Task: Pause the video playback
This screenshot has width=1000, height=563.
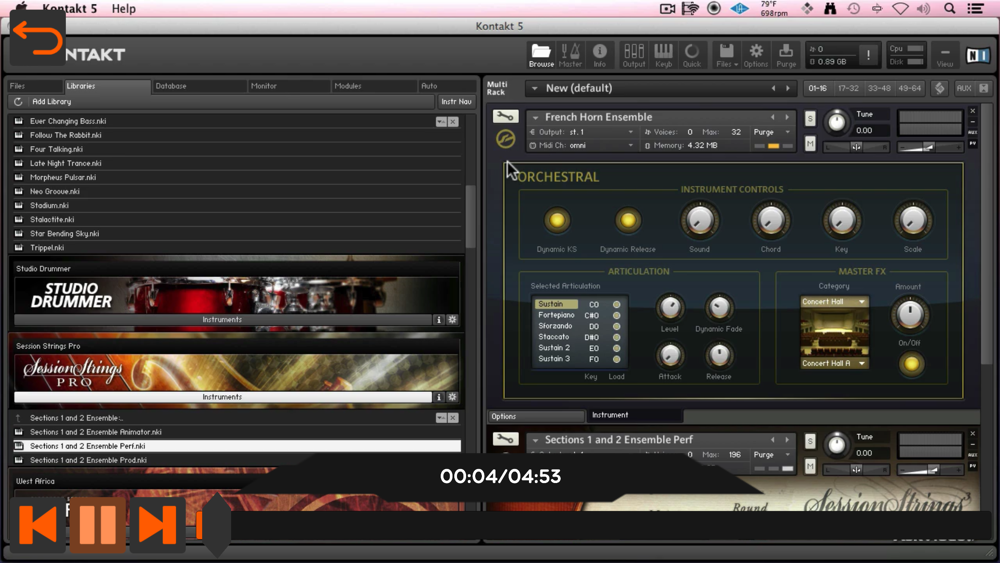Action: click(98, 525)
